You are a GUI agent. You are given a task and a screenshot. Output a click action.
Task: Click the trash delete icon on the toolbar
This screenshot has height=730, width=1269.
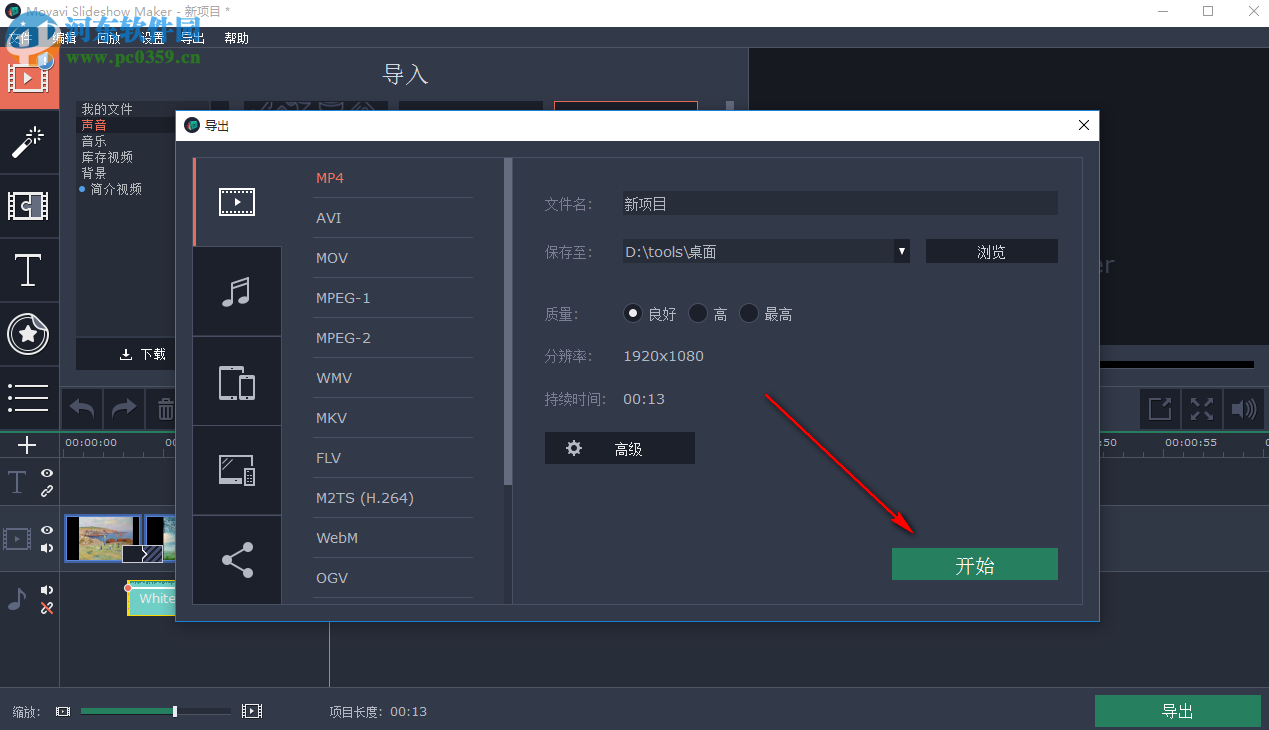[x=165, y=408]
